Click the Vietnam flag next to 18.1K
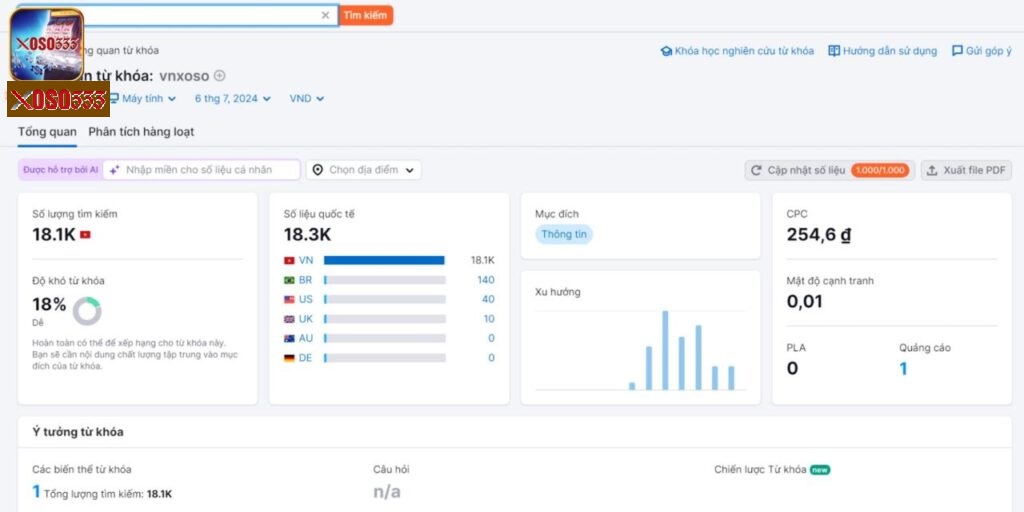 point(85,234)
